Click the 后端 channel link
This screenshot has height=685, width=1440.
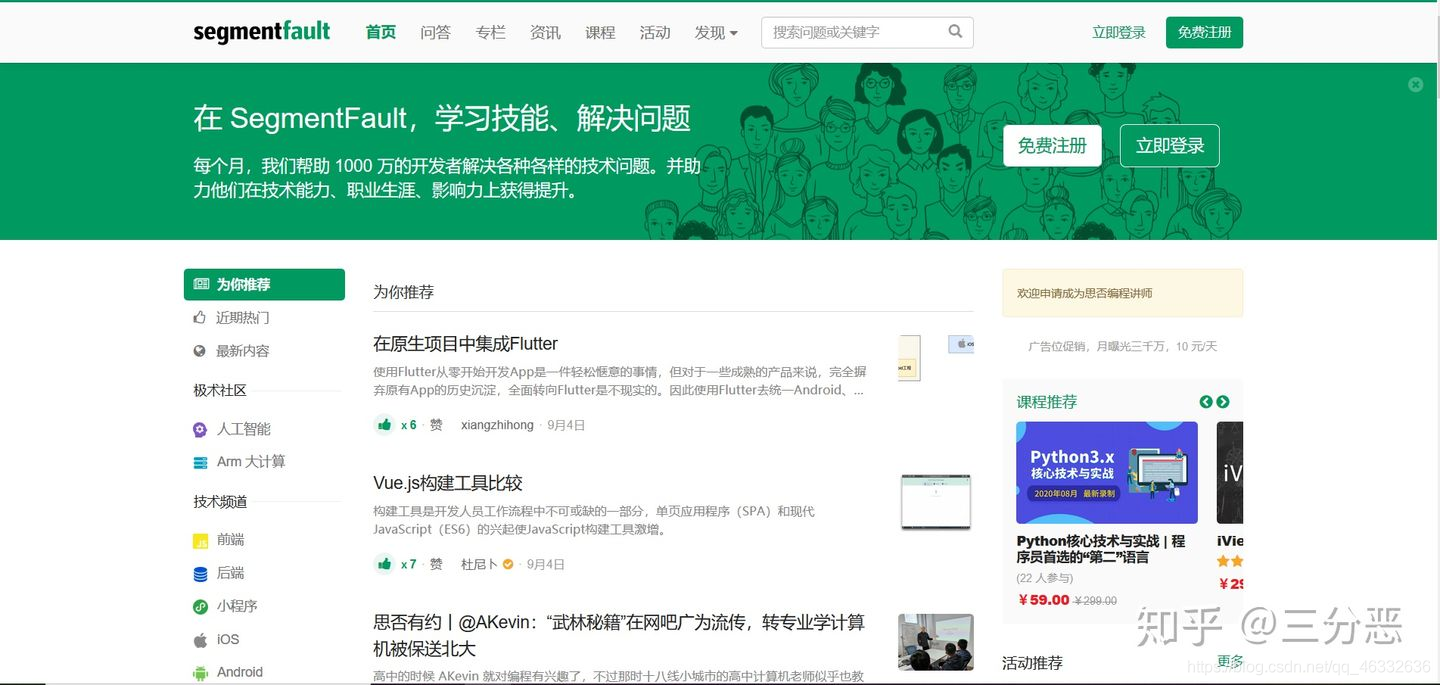230,573
